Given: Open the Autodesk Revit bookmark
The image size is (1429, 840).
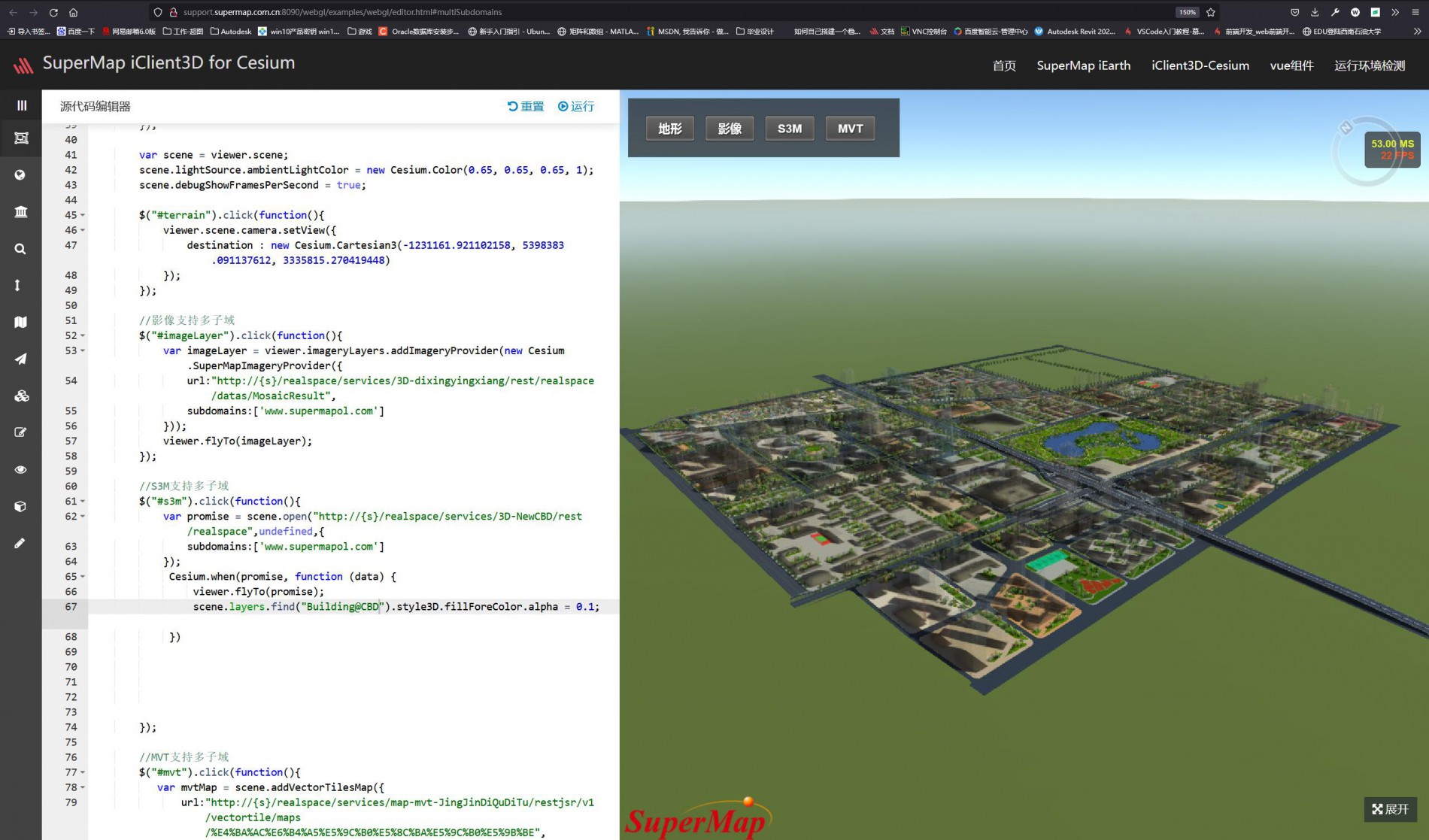Looking at the screenshot, I should (1074, 32).
